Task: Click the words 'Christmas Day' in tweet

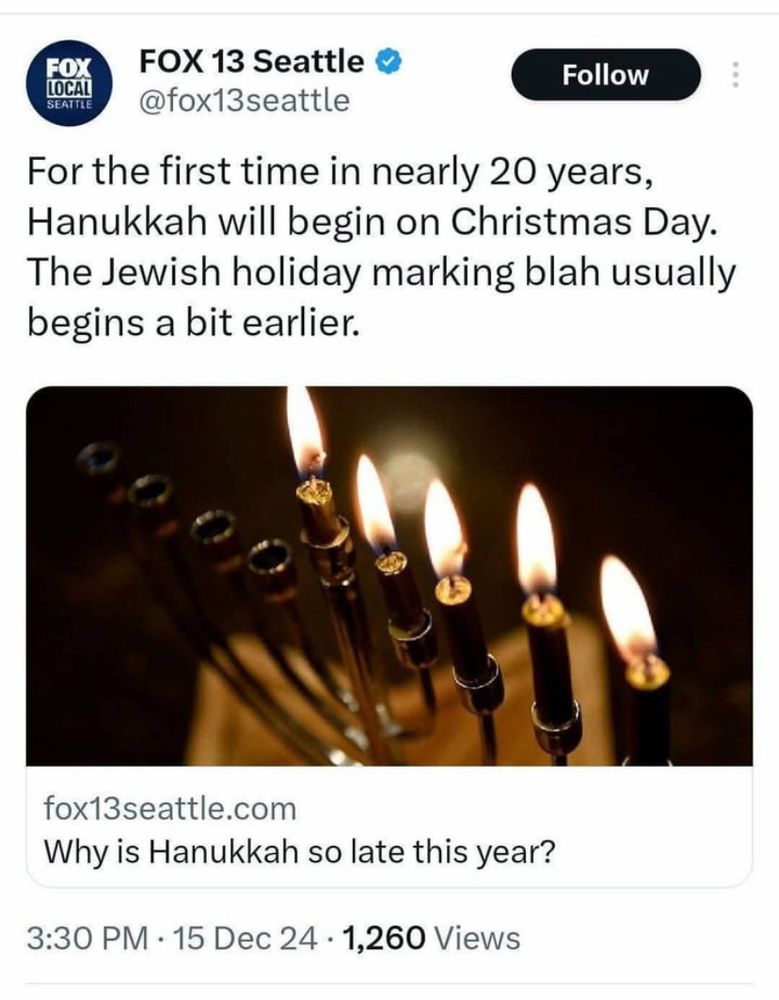Action: point(579,222)
